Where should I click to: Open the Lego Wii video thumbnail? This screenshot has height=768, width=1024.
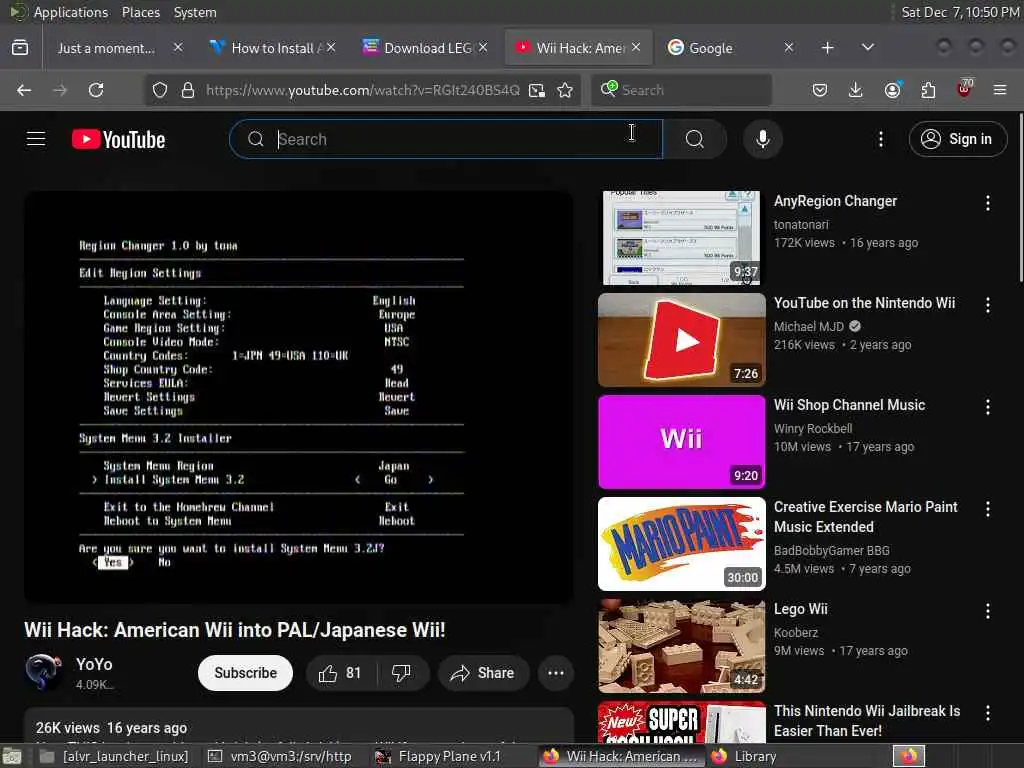click(681, 645)
